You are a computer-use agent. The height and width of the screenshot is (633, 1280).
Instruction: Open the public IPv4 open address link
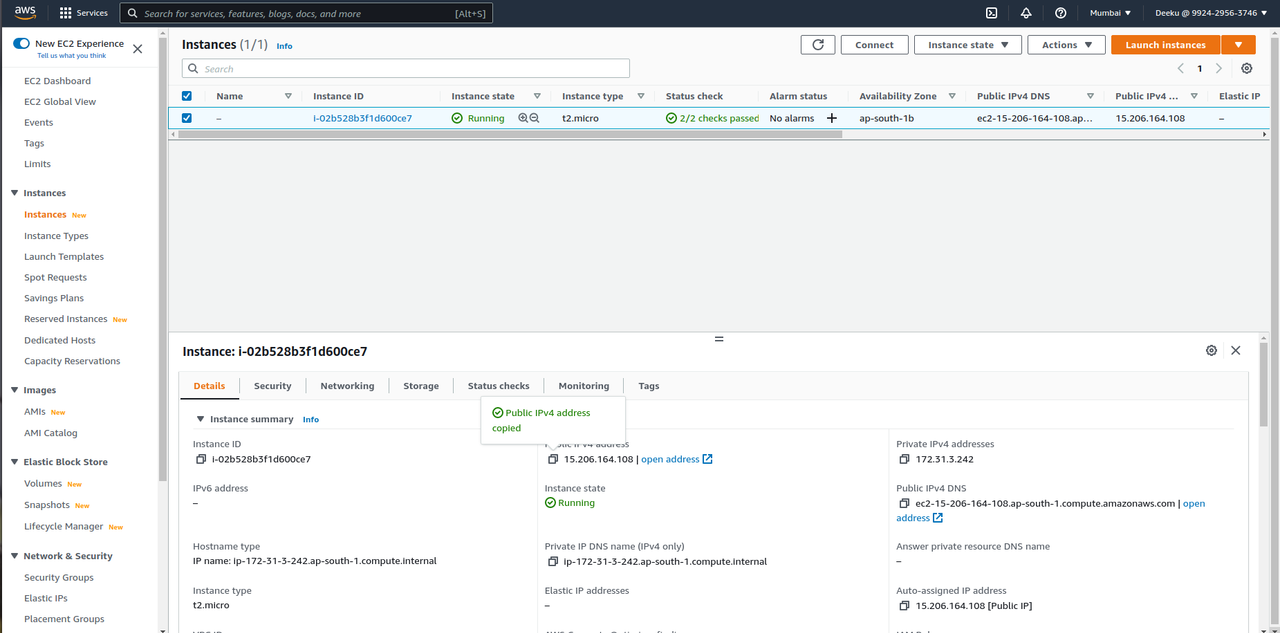pos(677,460)
